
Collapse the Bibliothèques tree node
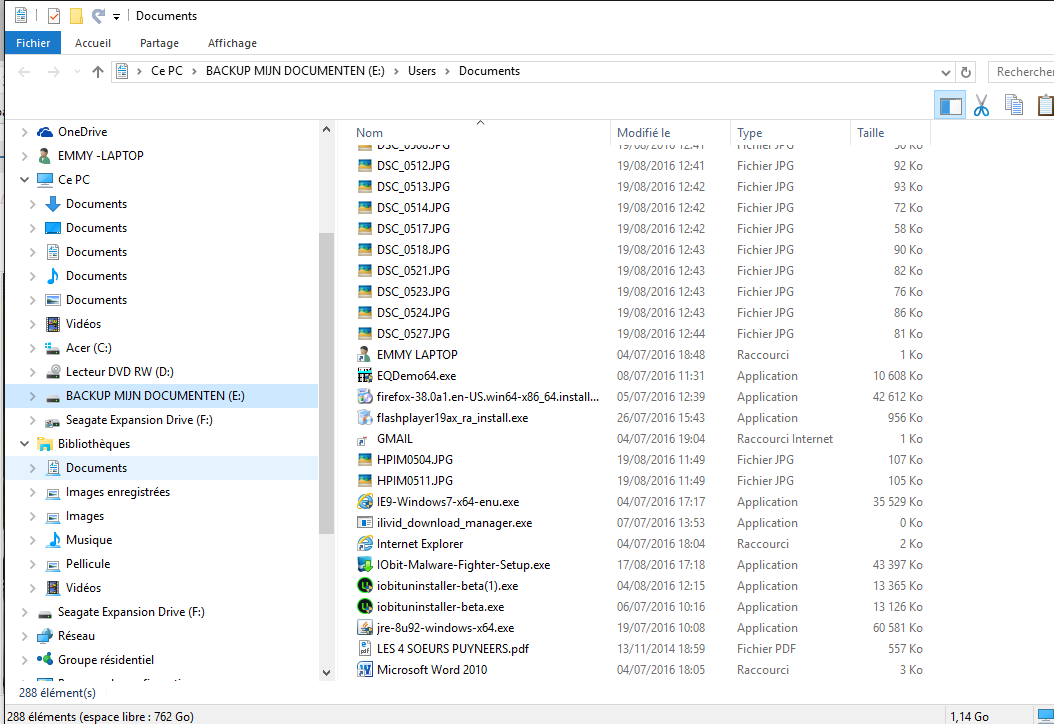(x=25, y=444)
